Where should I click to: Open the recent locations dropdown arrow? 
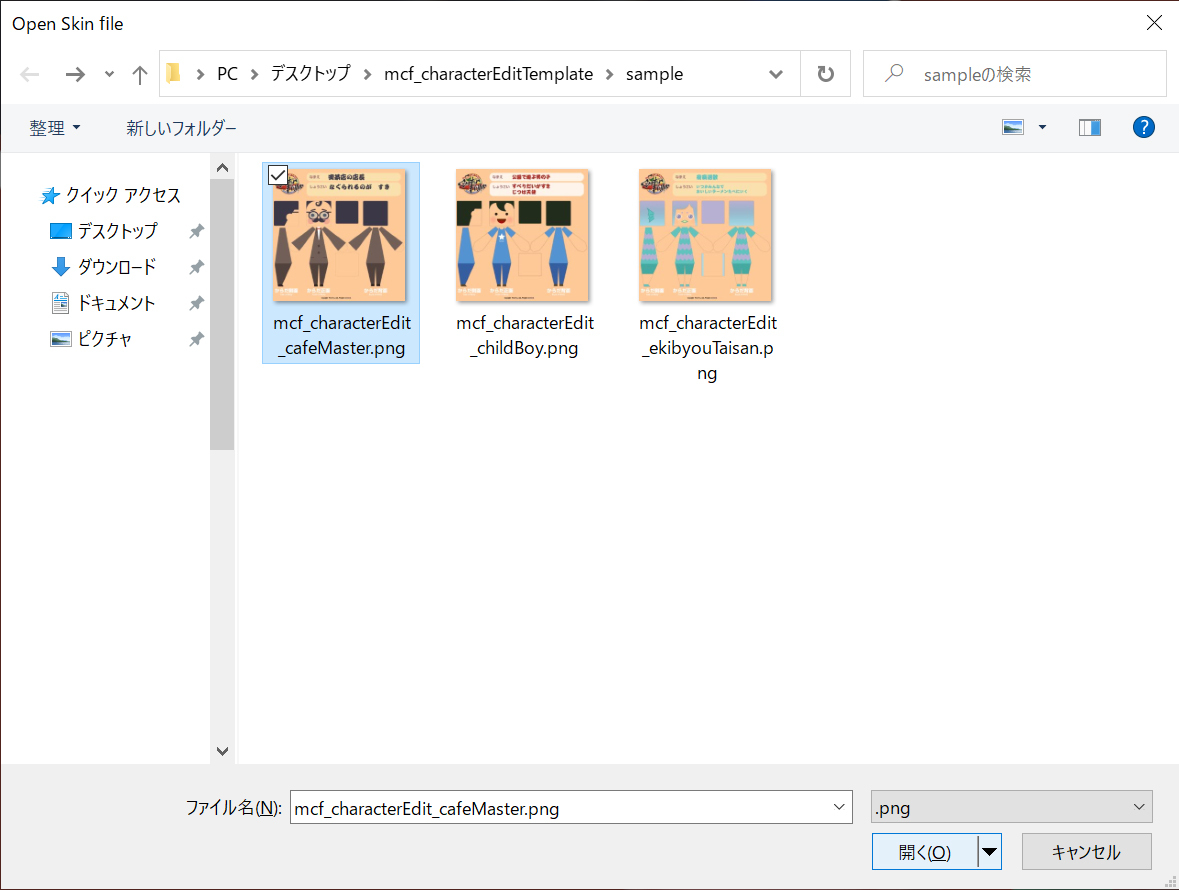click(x=110, y=74)
